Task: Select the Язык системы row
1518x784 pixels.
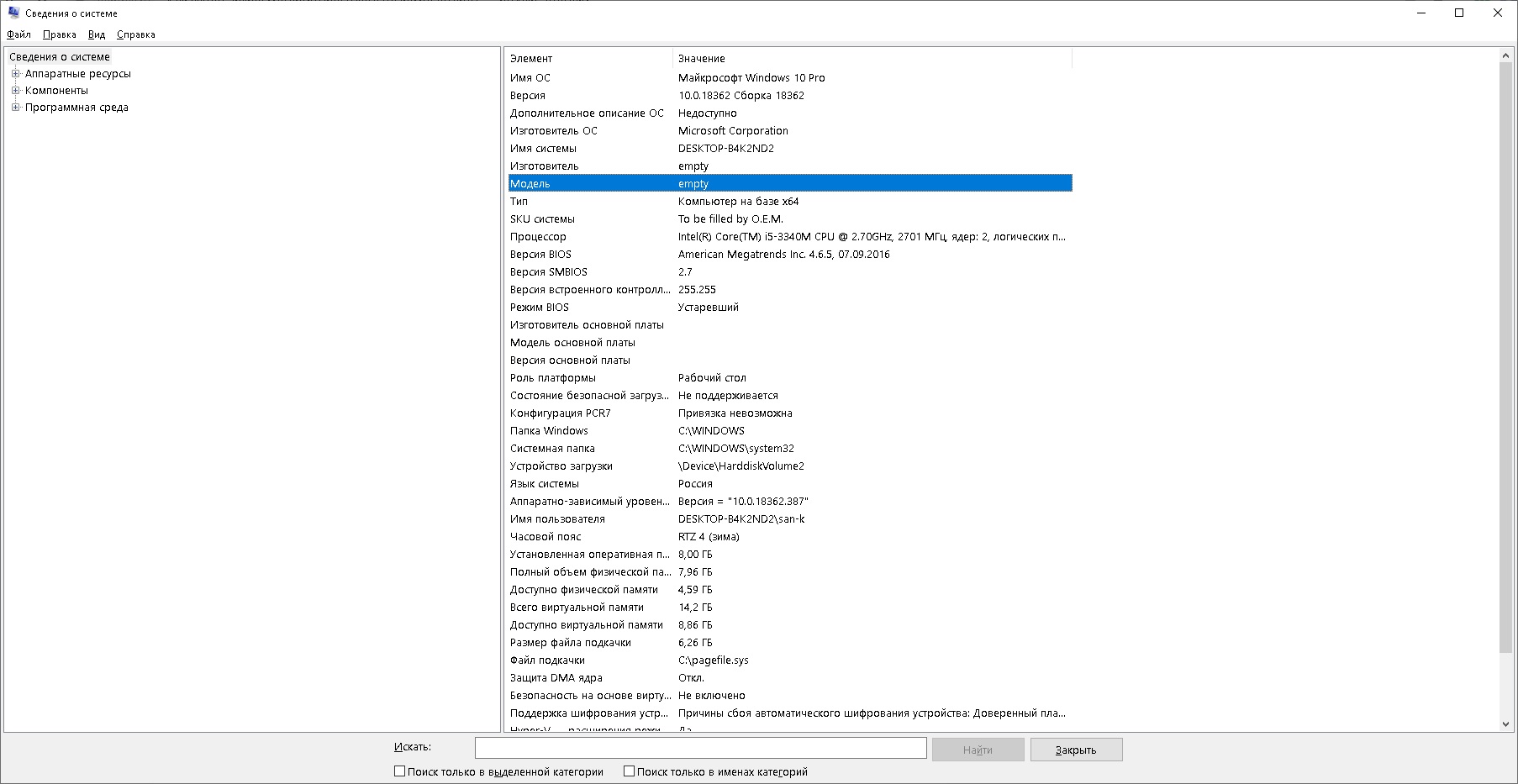Action: 790,483
